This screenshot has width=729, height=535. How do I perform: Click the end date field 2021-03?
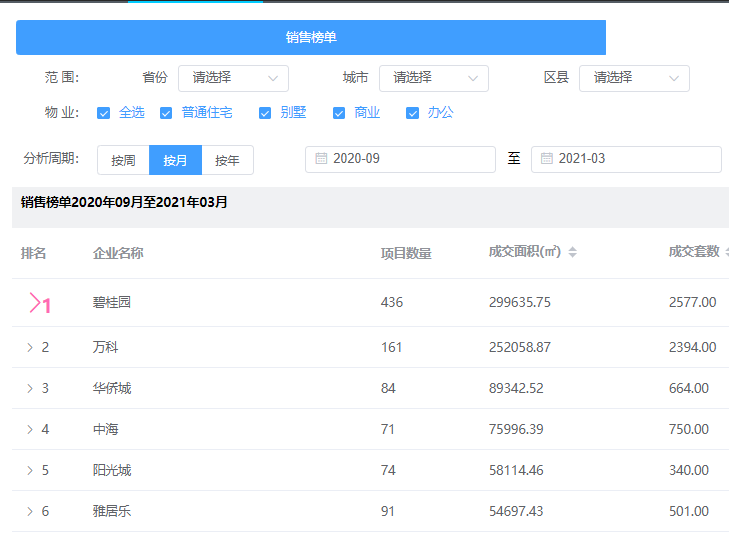[626, 159]
